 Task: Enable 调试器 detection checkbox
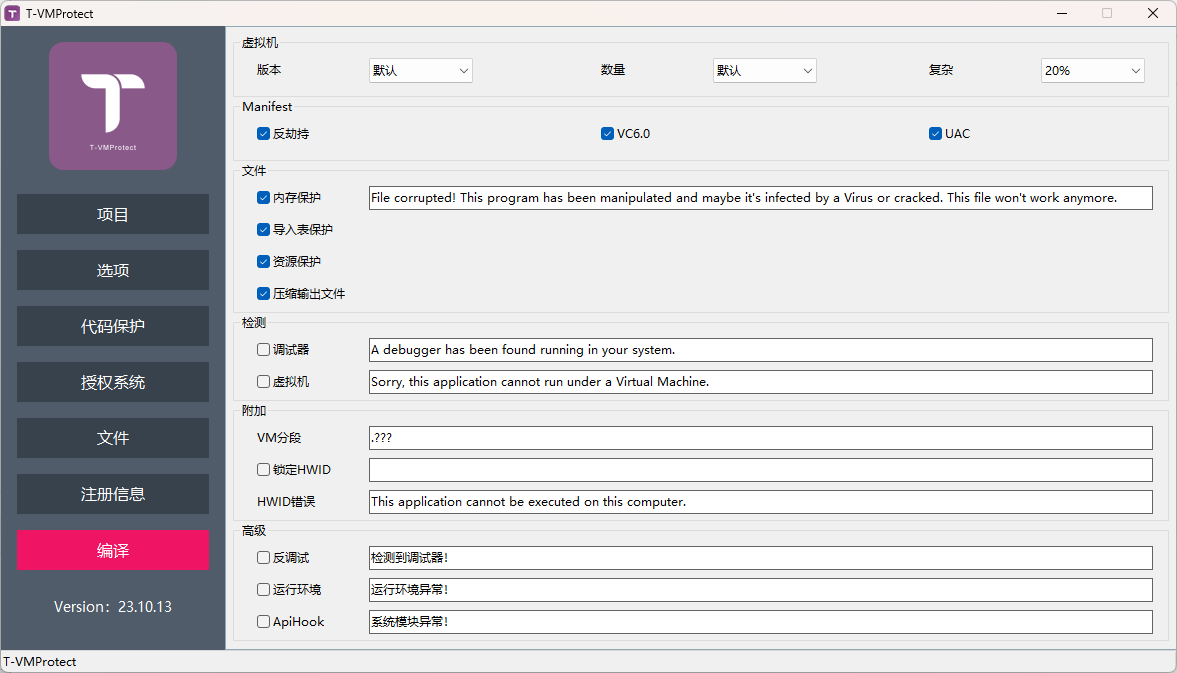pos(264,350)
